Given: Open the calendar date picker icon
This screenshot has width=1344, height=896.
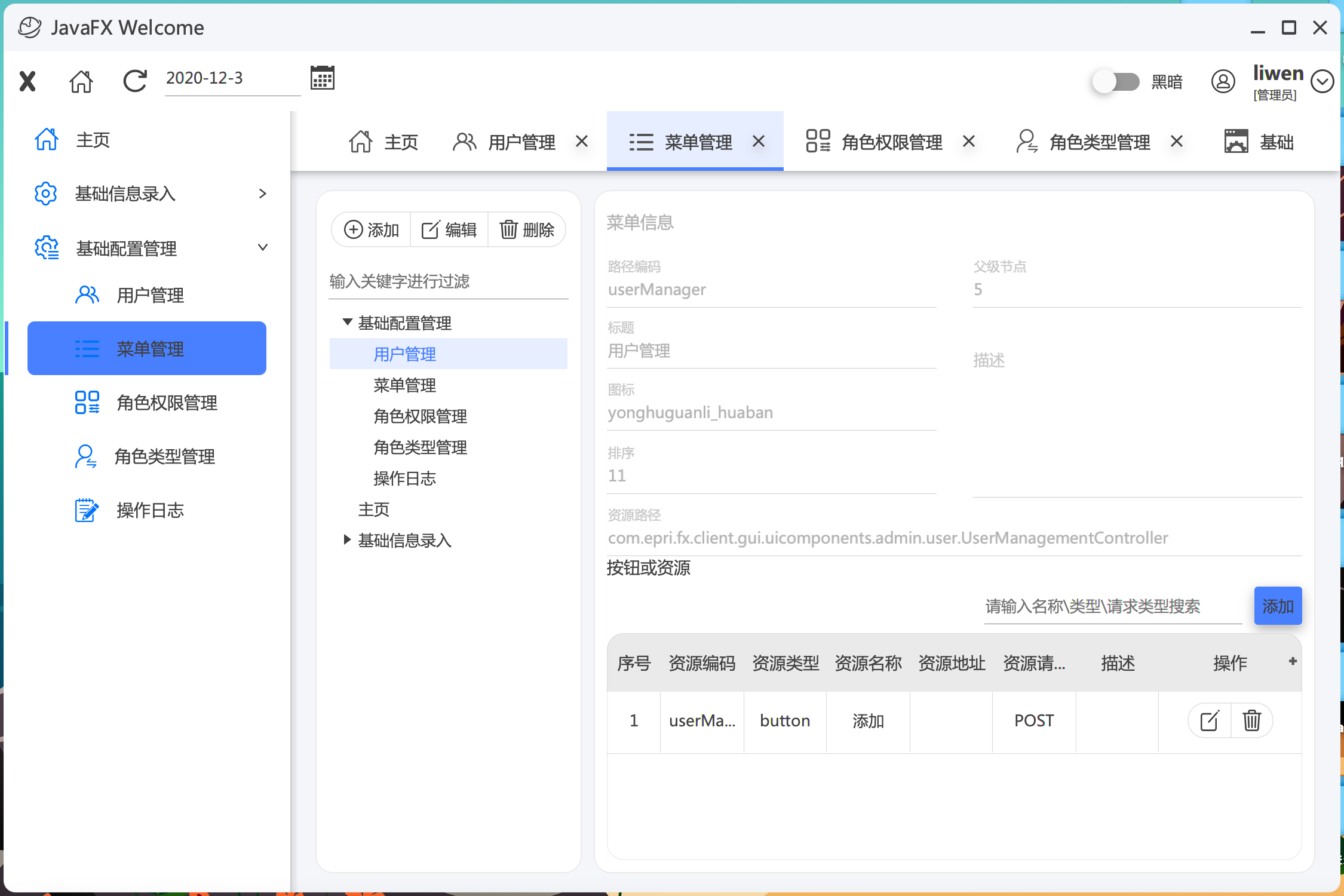Looking at the screenshot, I should point(323,78).
